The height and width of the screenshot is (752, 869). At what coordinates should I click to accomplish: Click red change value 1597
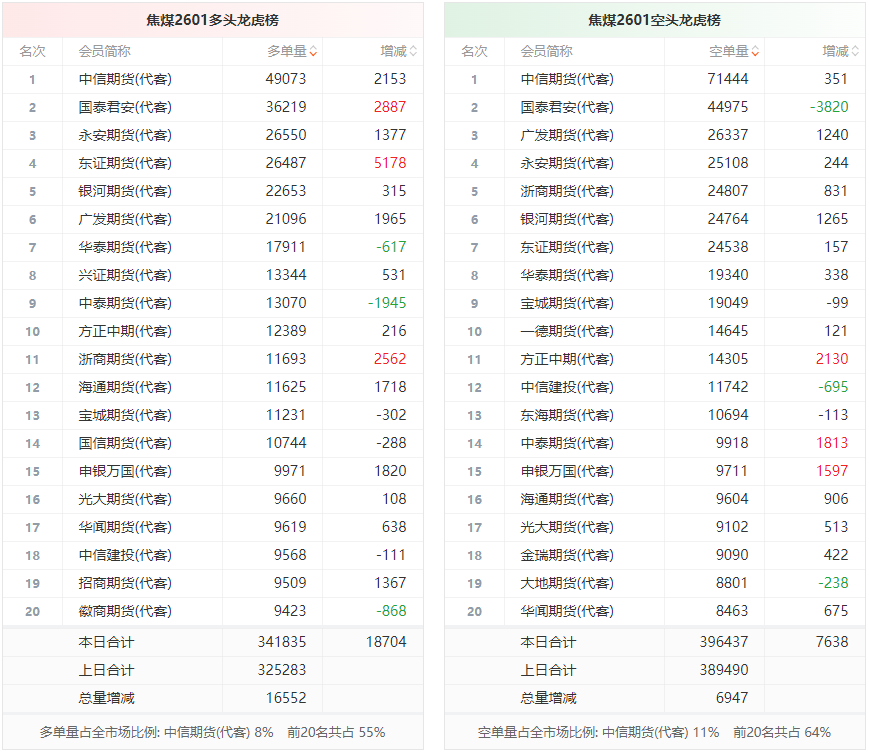pos(832,471)
